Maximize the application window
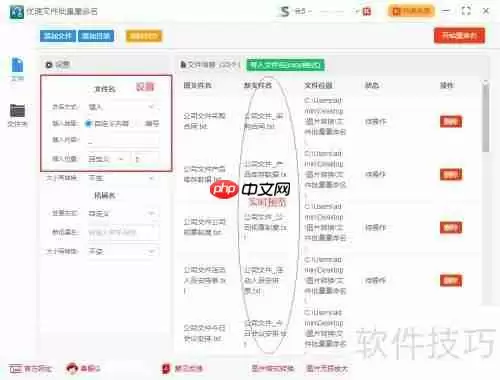 tap(466, 11)
